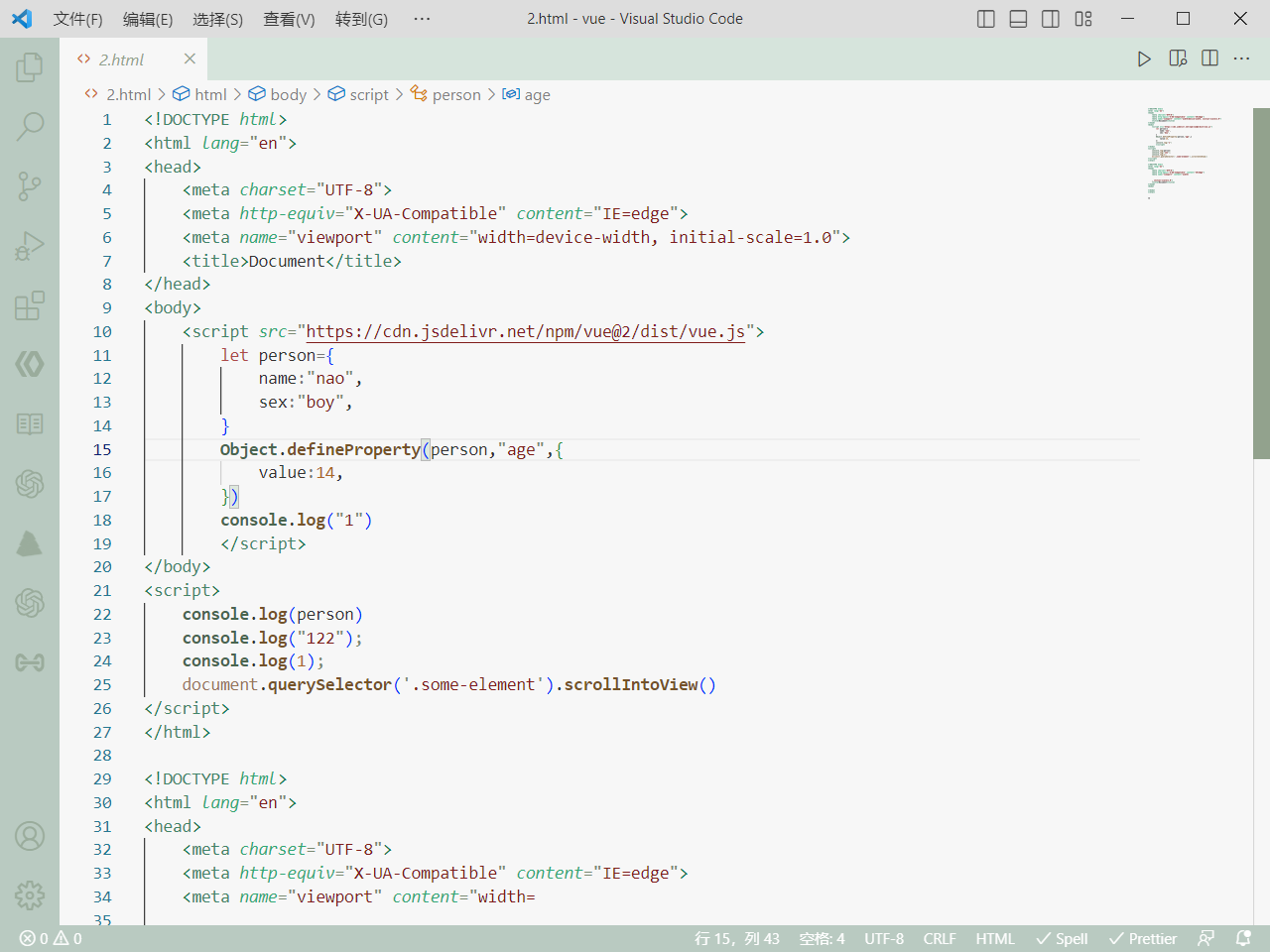Screen dimensions: 1270x952
Task: Change encoding via UTF-8 status item
Action: [884, 938]
